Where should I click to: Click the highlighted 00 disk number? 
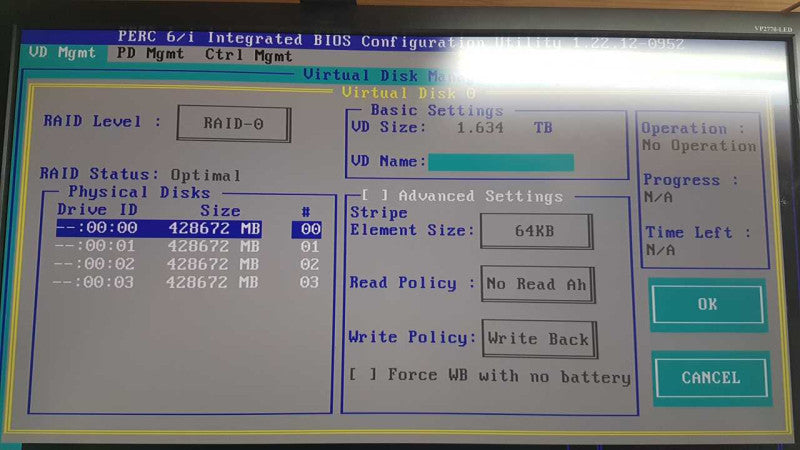(x=307, y=230)
